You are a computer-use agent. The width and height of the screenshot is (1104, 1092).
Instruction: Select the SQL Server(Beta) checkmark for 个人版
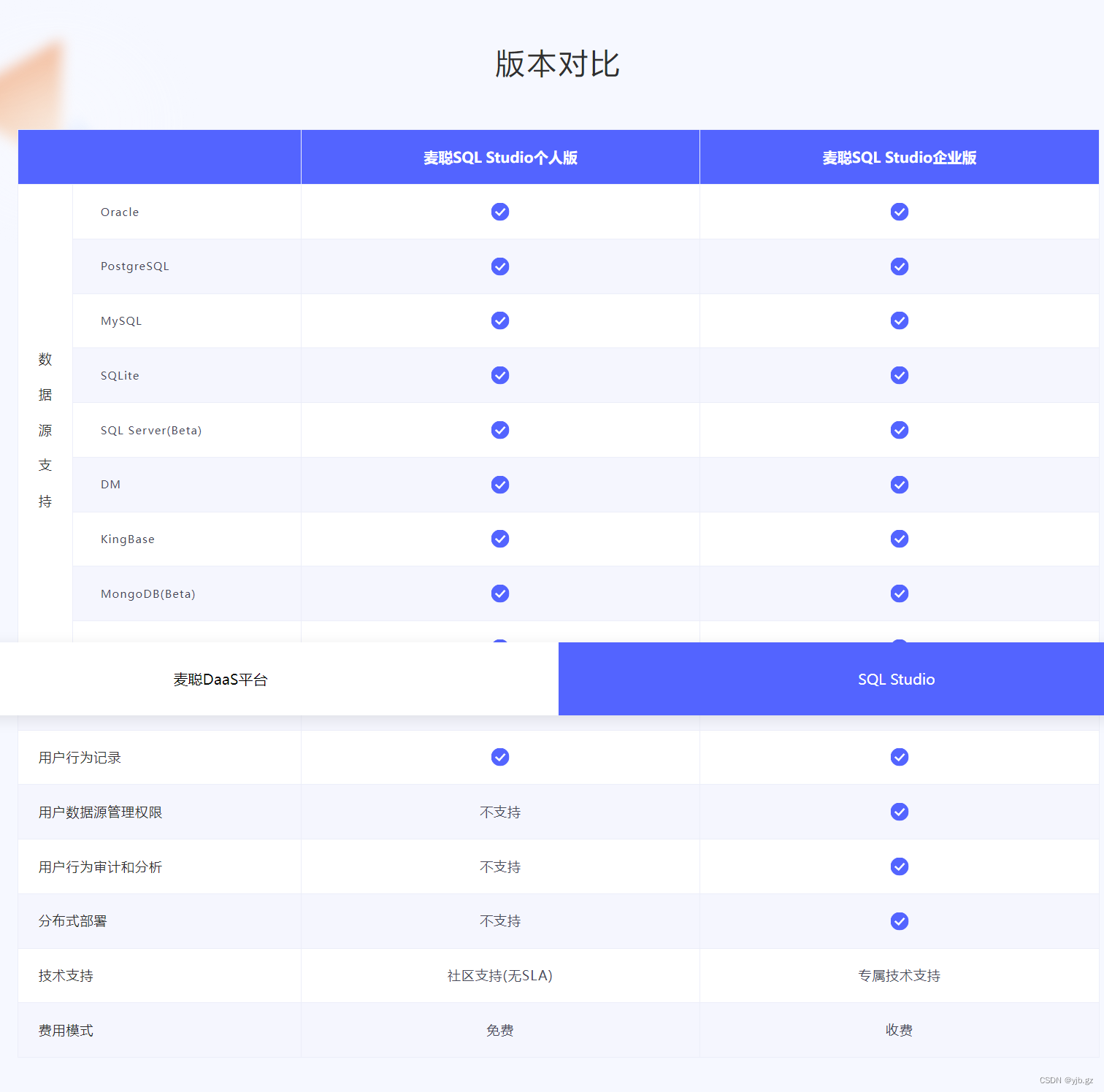(x=499, y=430)
